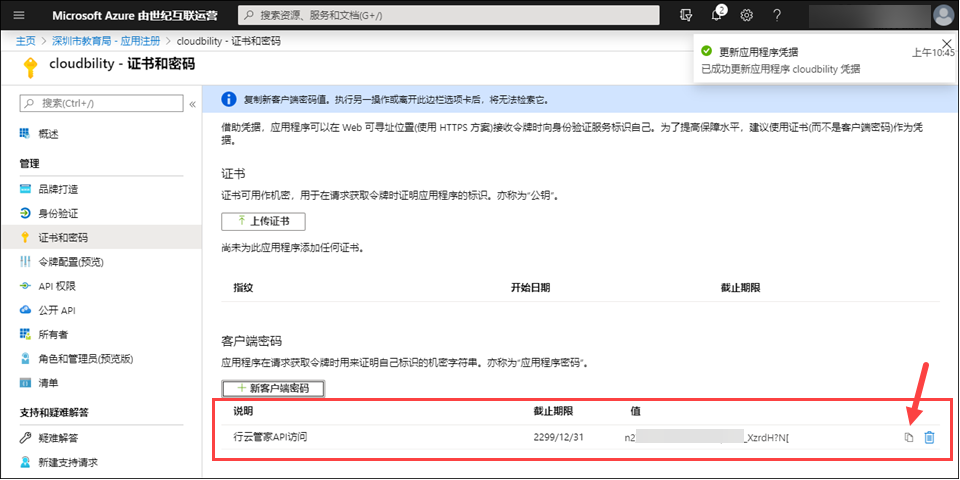Copy the client secret value
The image size is (960, 480).
(909, 438)
